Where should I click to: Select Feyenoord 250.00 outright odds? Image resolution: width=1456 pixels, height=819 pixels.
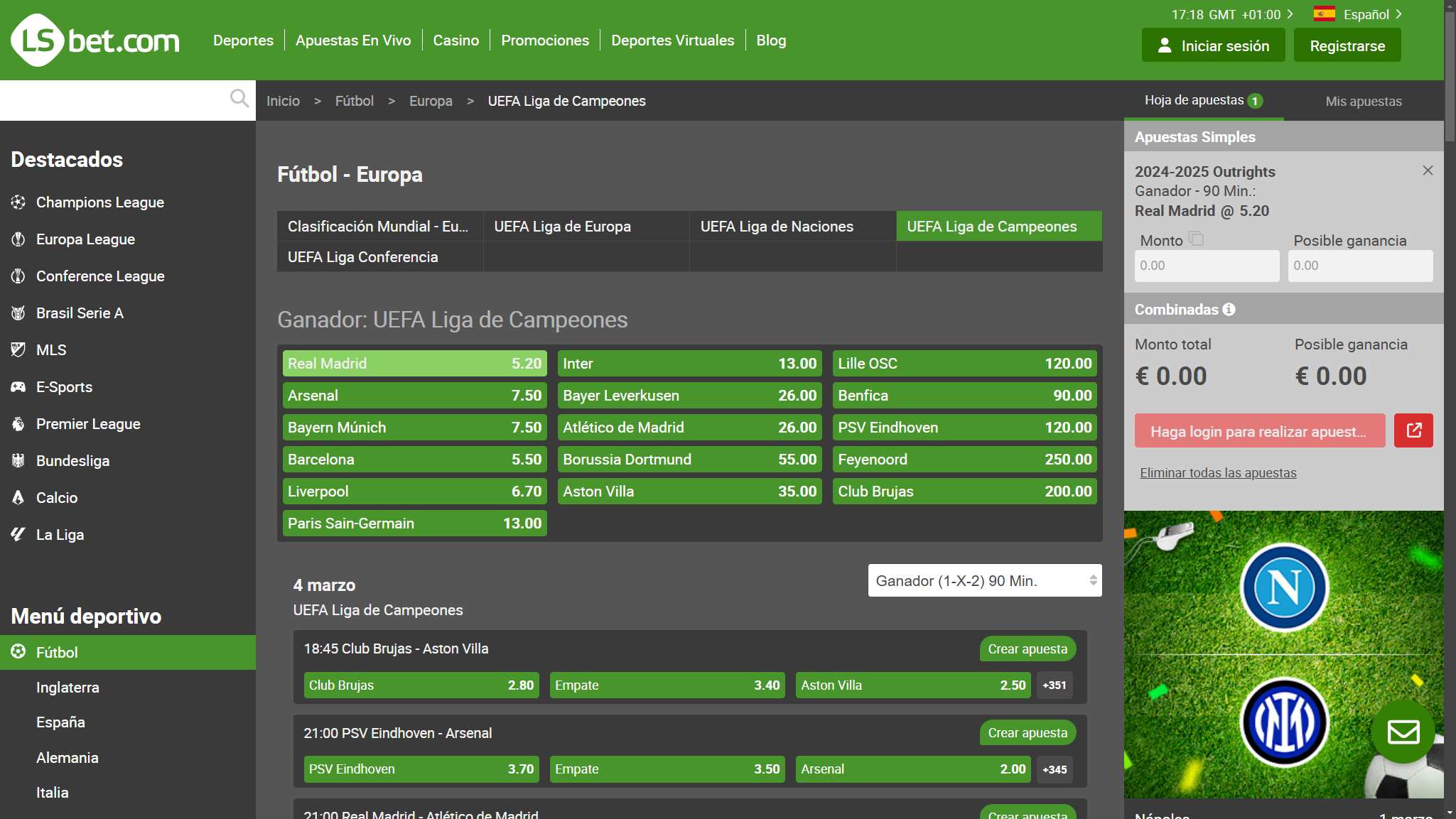tap(965, 459)
